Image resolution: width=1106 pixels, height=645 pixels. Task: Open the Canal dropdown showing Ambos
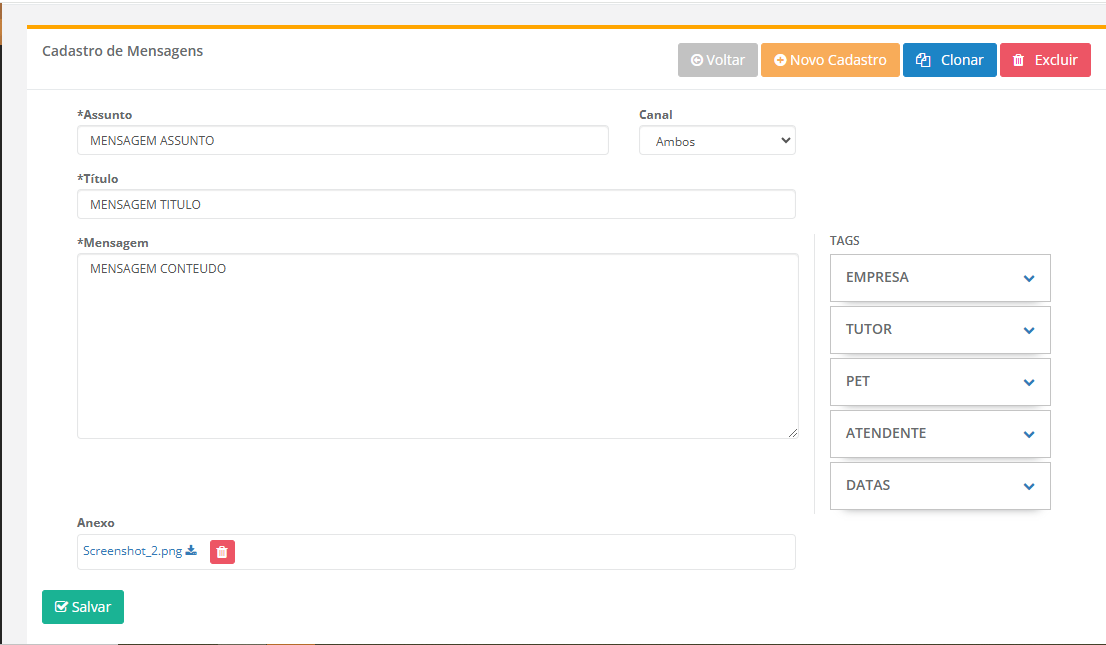[717, 141]
